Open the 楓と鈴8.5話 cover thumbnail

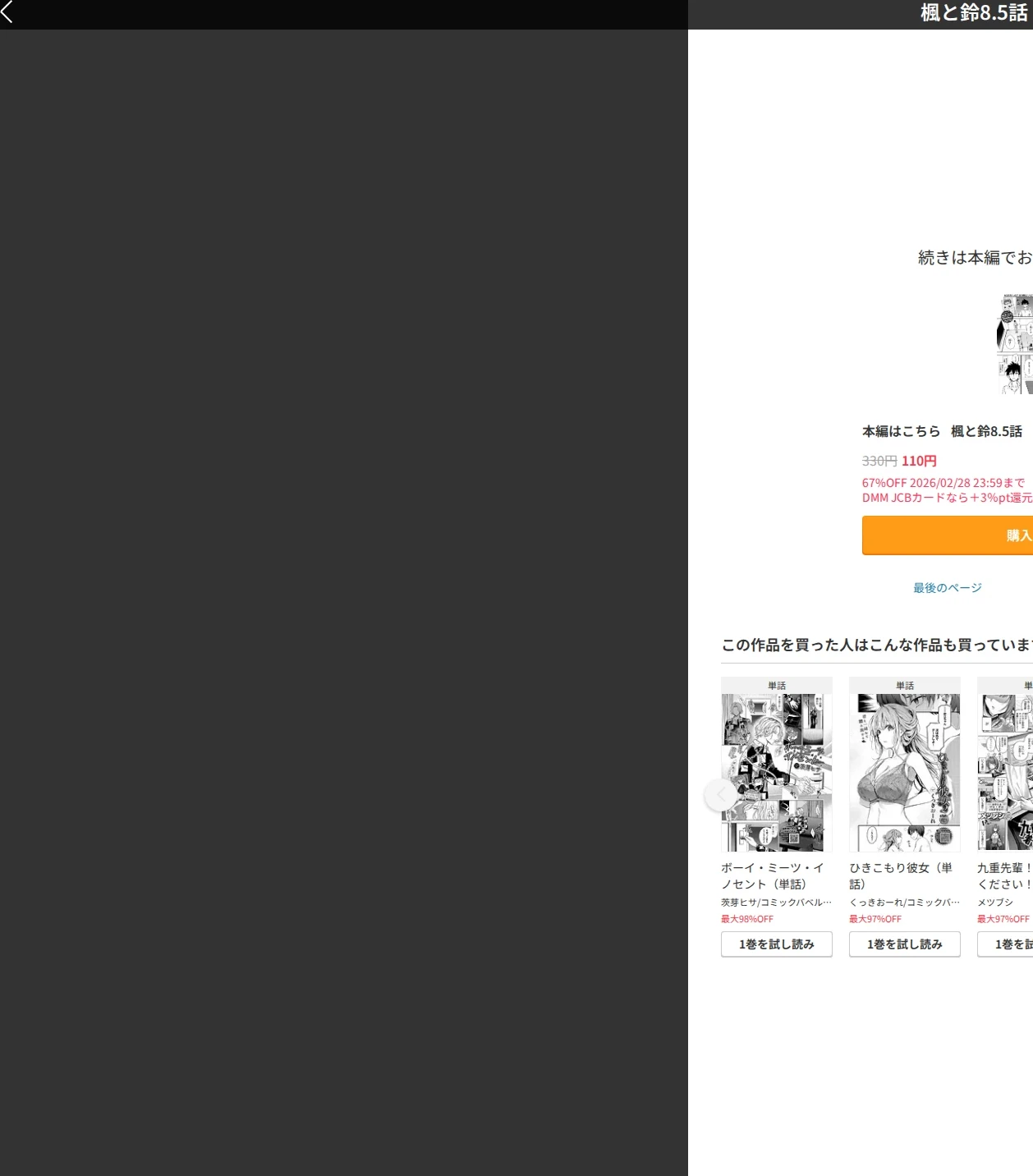pos(1015,343)
